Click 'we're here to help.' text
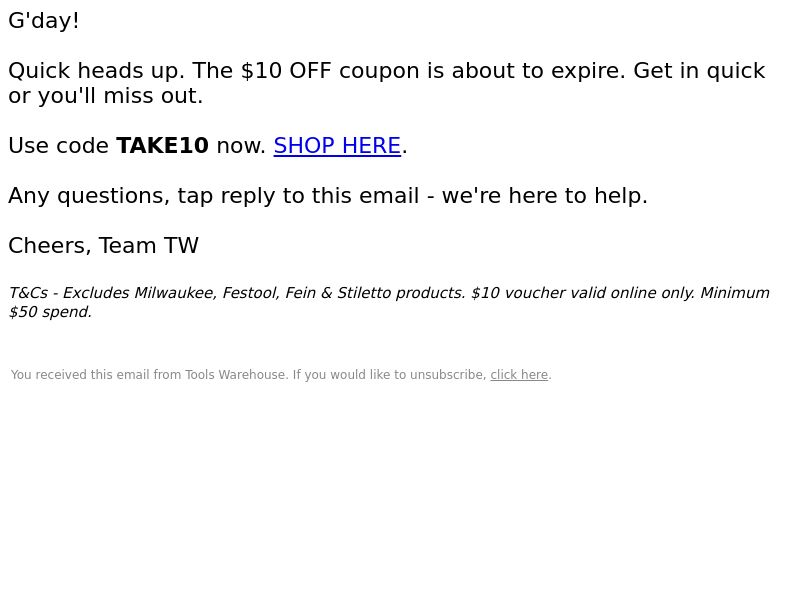The width and height of the screenshot is (800, 600). pyautogui.click(x=545, y=196)
